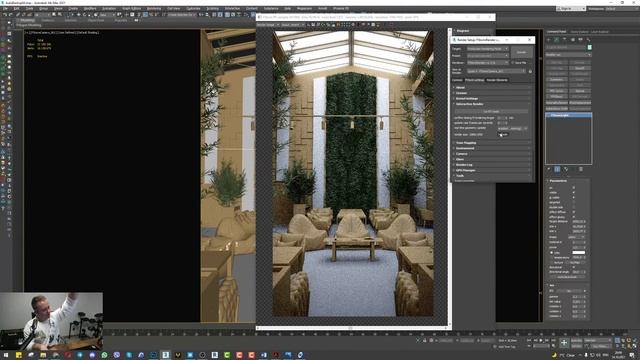The width and height of the screenshot is (640, 360).
Task: Open the Customize menu
Action: pyautogui.click(x=194, y=8)
